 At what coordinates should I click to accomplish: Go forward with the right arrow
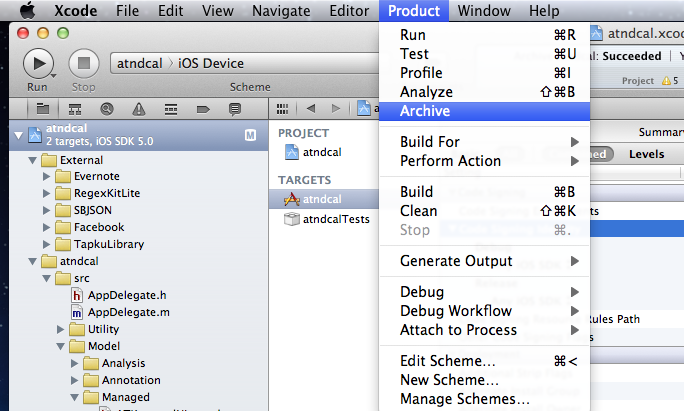point(335,109)
